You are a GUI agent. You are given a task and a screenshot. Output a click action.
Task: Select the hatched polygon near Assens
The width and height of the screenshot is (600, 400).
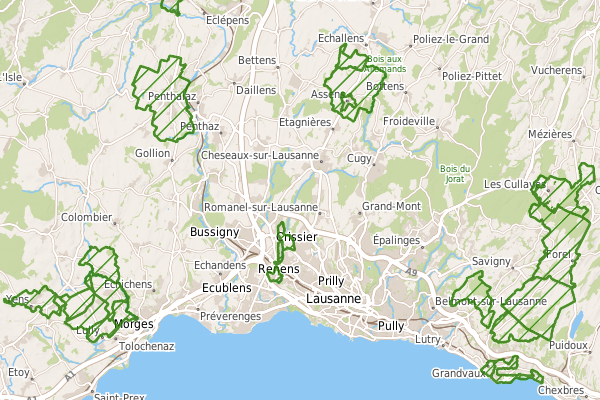coord(354,82)
